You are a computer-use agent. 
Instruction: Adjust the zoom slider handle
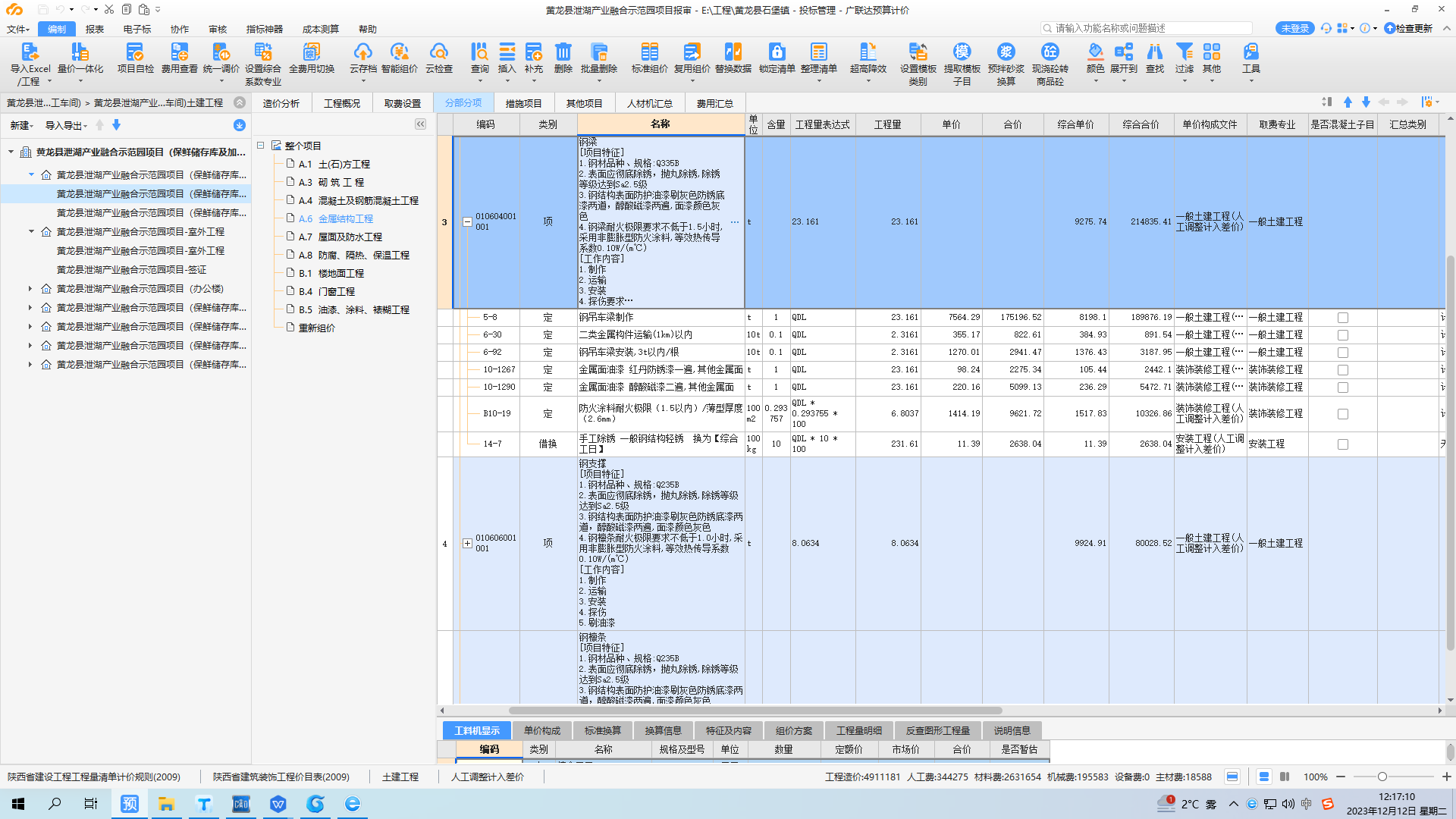tap(1382, 777)
